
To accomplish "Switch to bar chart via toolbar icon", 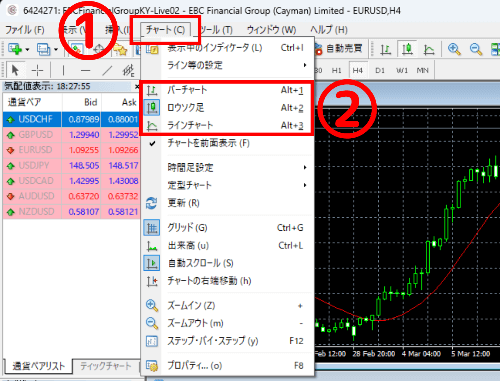I will 386,49.
